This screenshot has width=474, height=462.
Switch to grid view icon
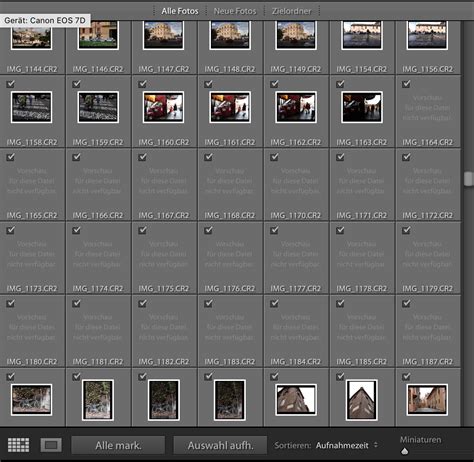click(x=18, y=445)
